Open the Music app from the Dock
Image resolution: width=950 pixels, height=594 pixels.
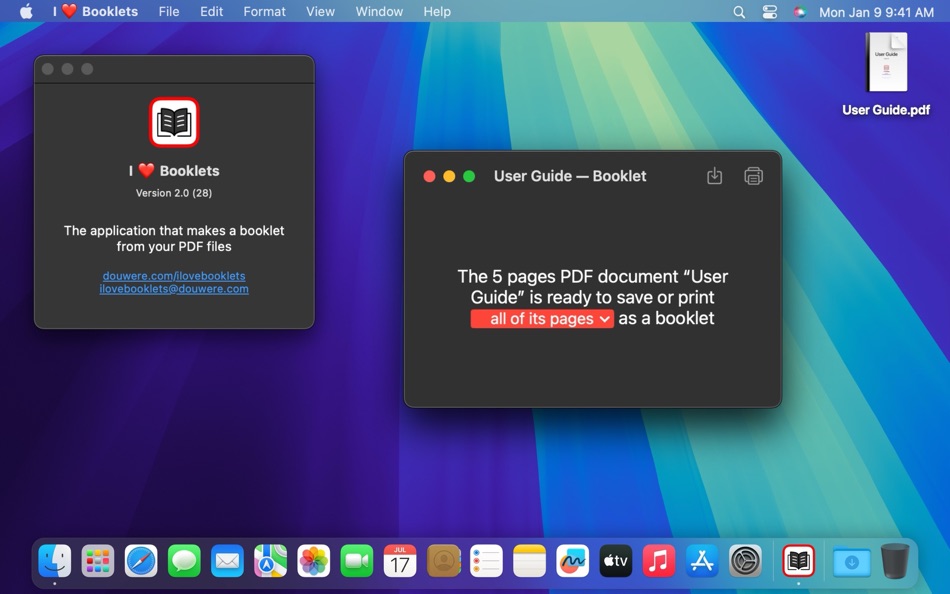click(x=659, y=561)
